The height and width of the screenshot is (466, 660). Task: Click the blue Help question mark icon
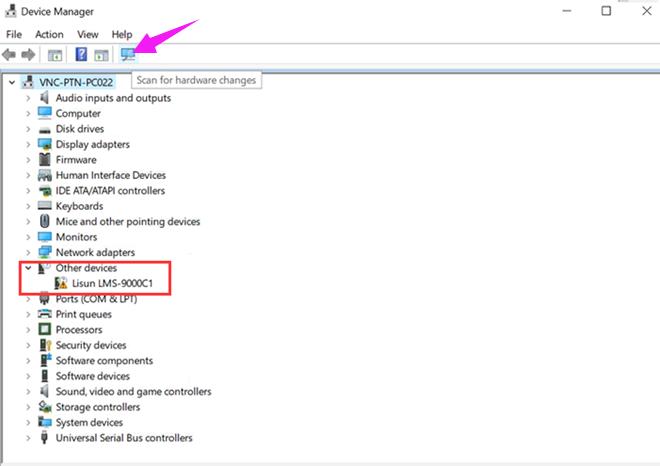pos(81,54)
